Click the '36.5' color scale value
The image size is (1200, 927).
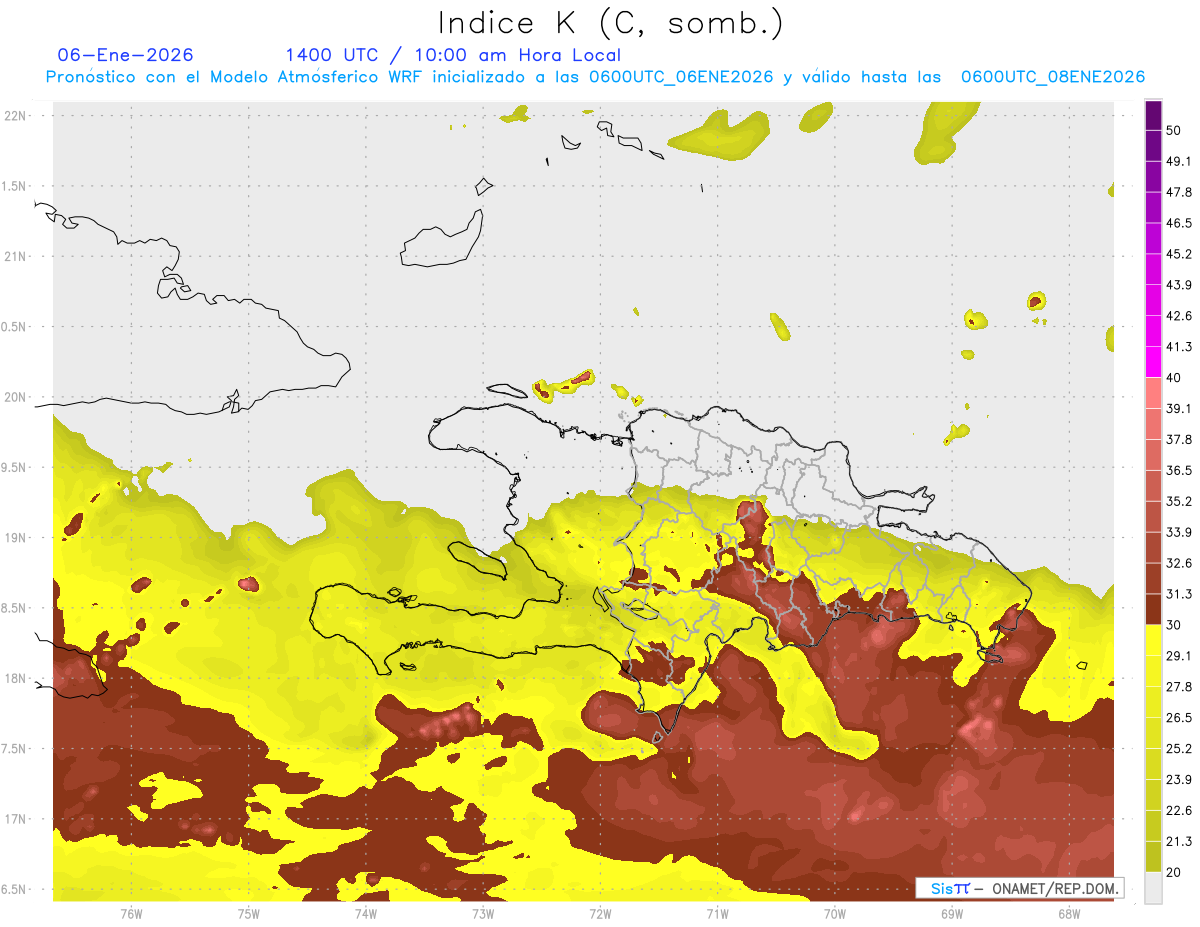(x=1179, y=470)
